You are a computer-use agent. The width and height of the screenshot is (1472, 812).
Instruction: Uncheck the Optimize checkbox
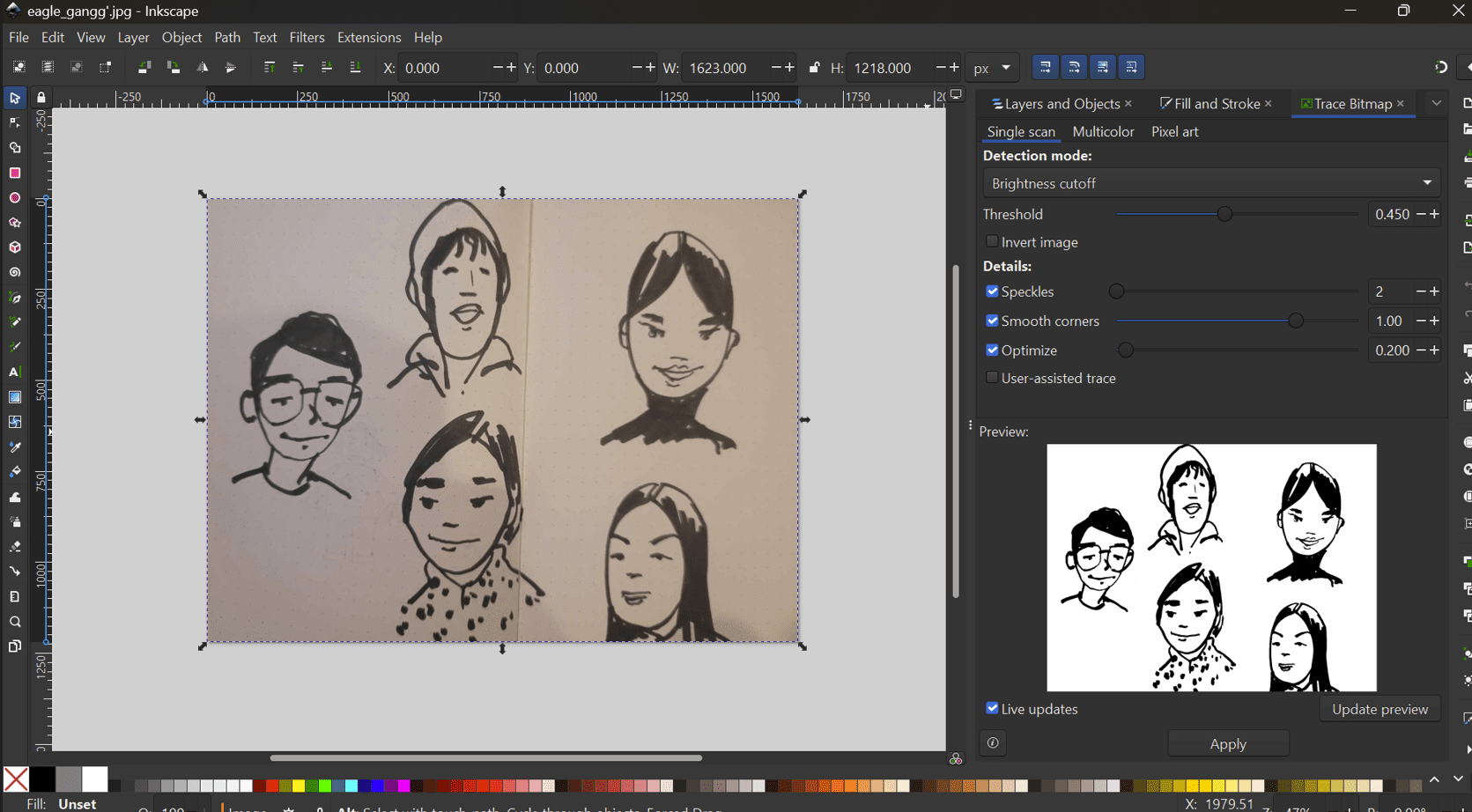[992, 350]
